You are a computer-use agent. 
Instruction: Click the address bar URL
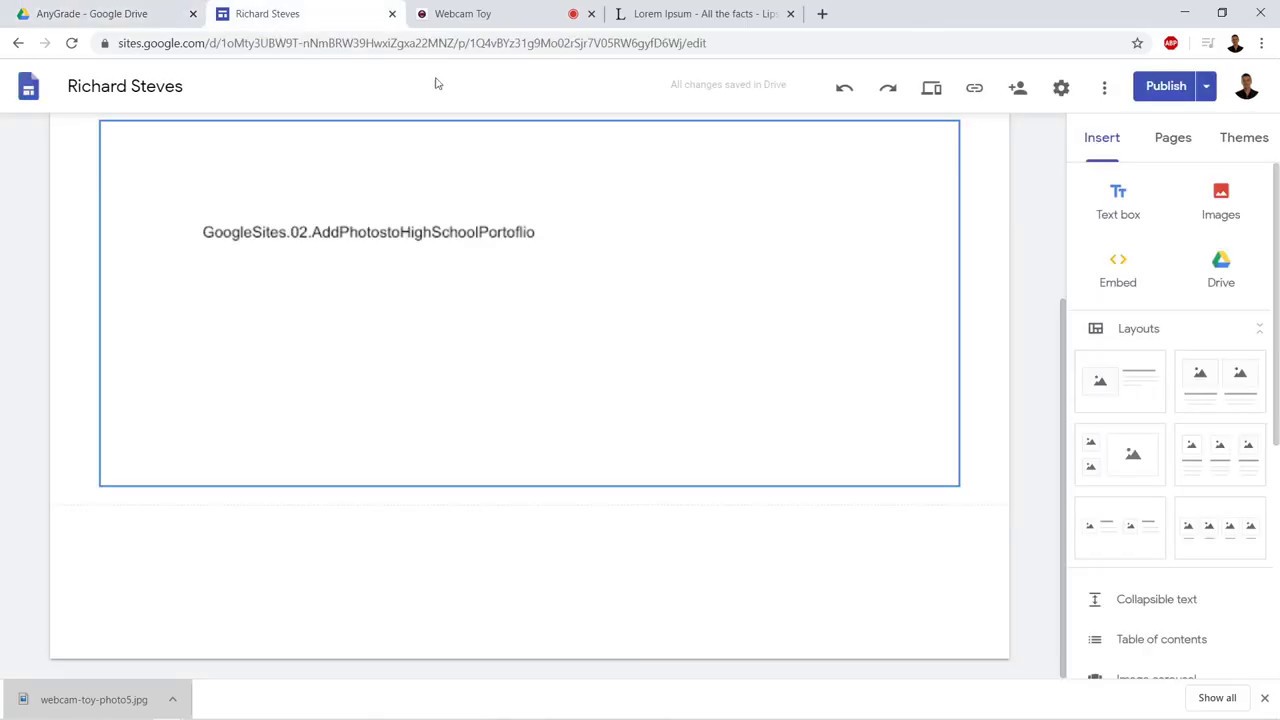[412, 43]
